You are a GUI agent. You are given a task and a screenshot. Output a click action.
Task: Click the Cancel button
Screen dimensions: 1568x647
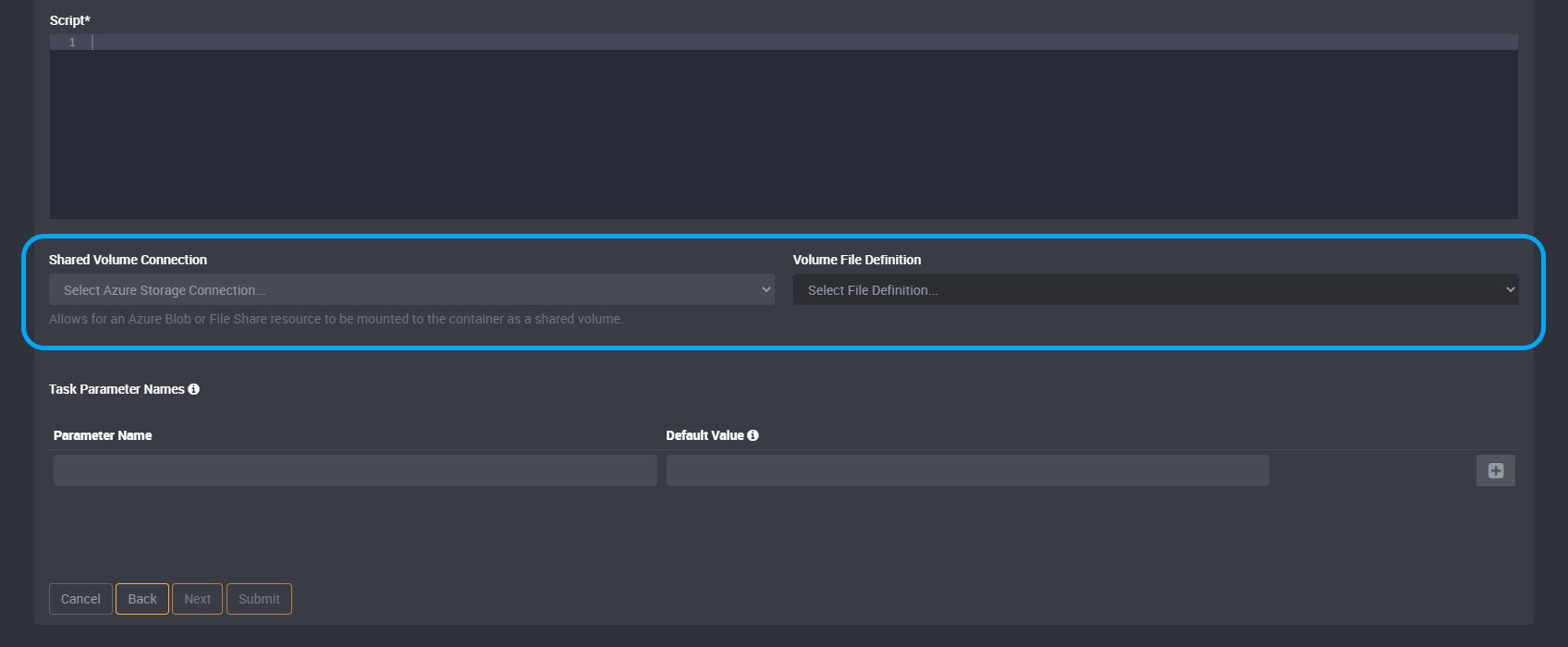(x=80, y=599)
